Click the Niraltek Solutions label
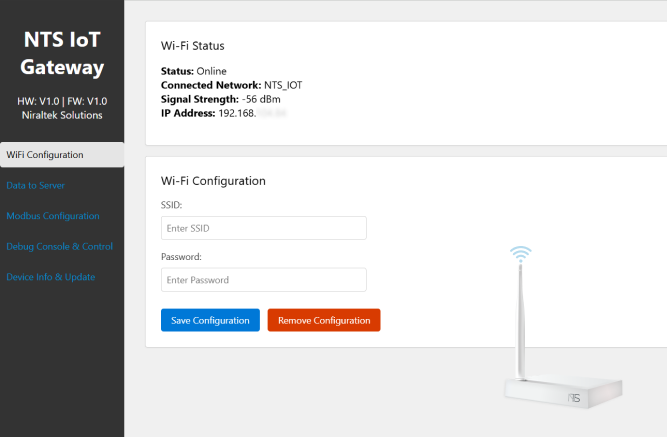 point(62,115)
